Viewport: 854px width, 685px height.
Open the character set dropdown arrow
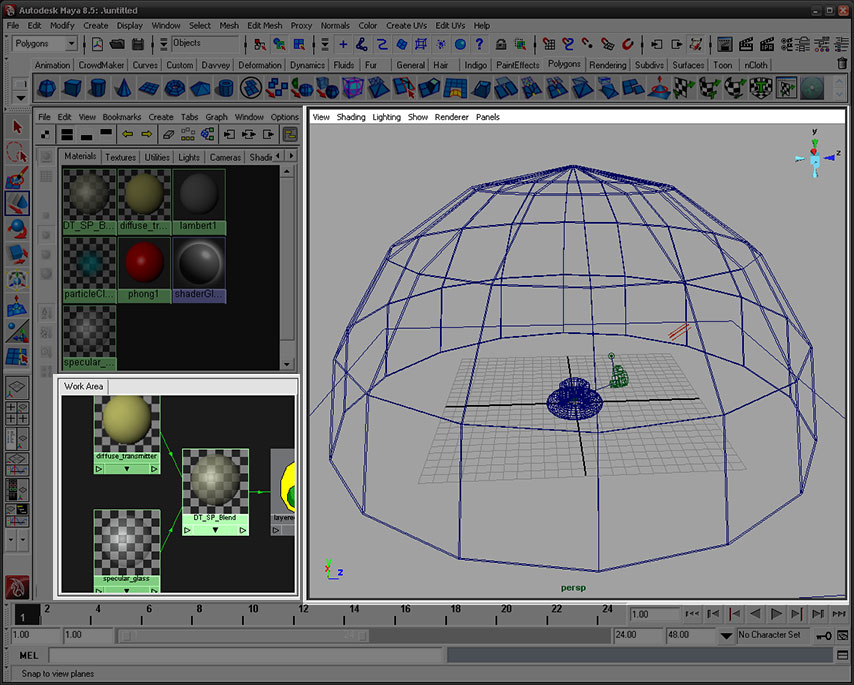point(725,635)
